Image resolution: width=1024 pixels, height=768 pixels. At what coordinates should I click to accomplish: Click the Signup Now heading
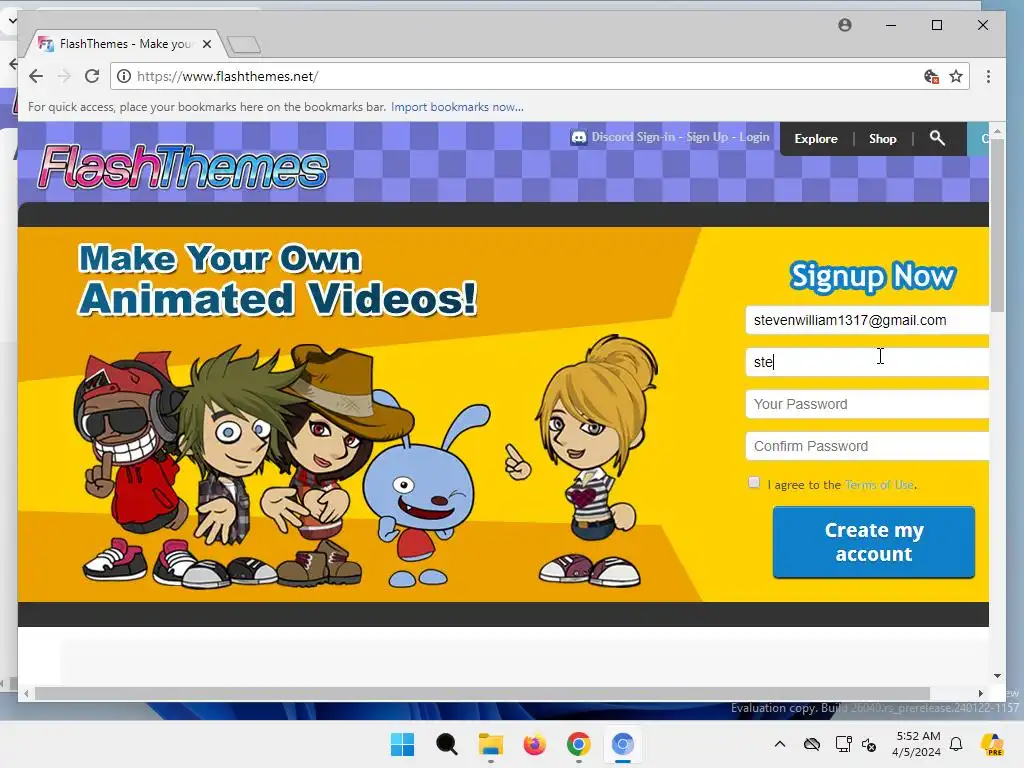tap(872, 276)
